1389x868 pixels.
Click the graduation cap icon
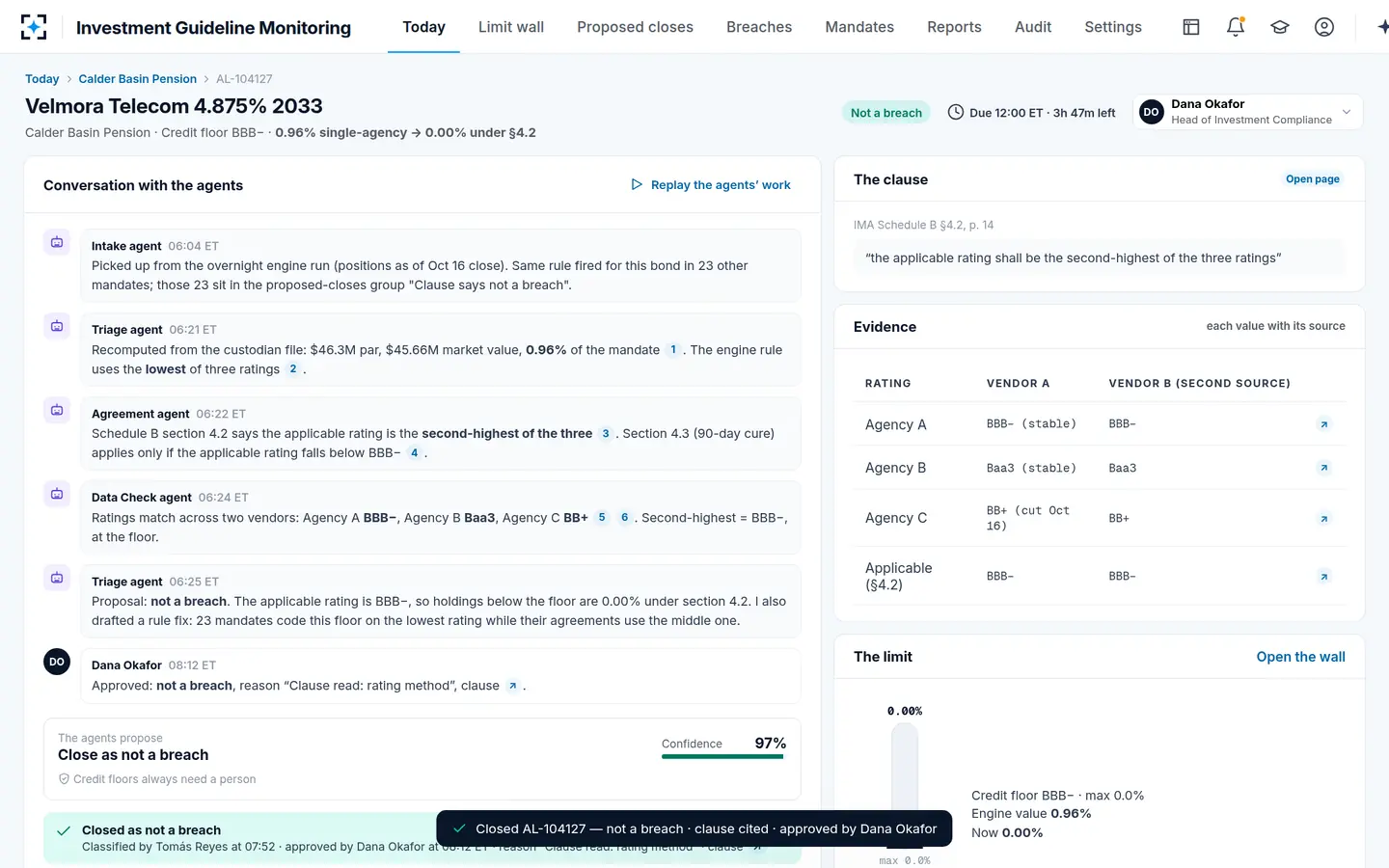coord(1280,27)
